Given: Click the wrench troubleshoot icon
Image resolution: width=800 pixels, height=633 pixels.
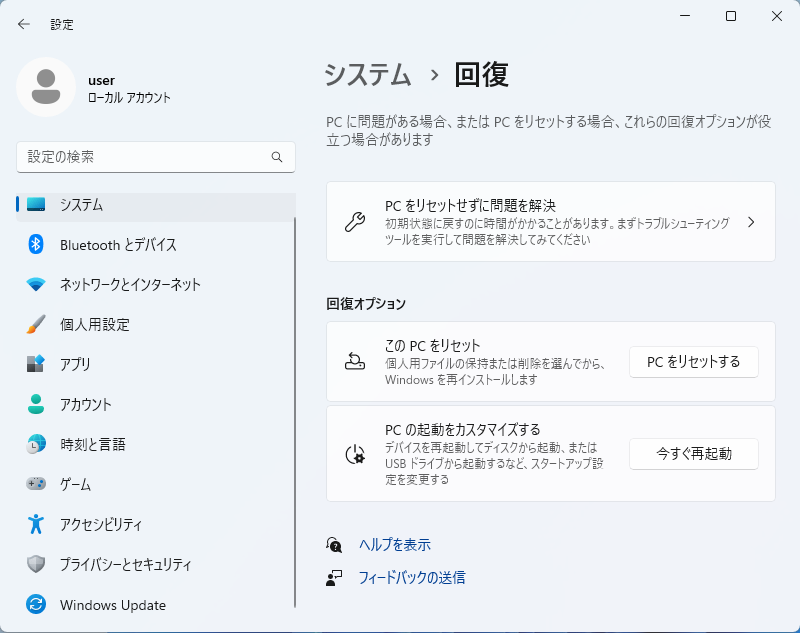Looking at the screenshot, I should click(355, 222).
